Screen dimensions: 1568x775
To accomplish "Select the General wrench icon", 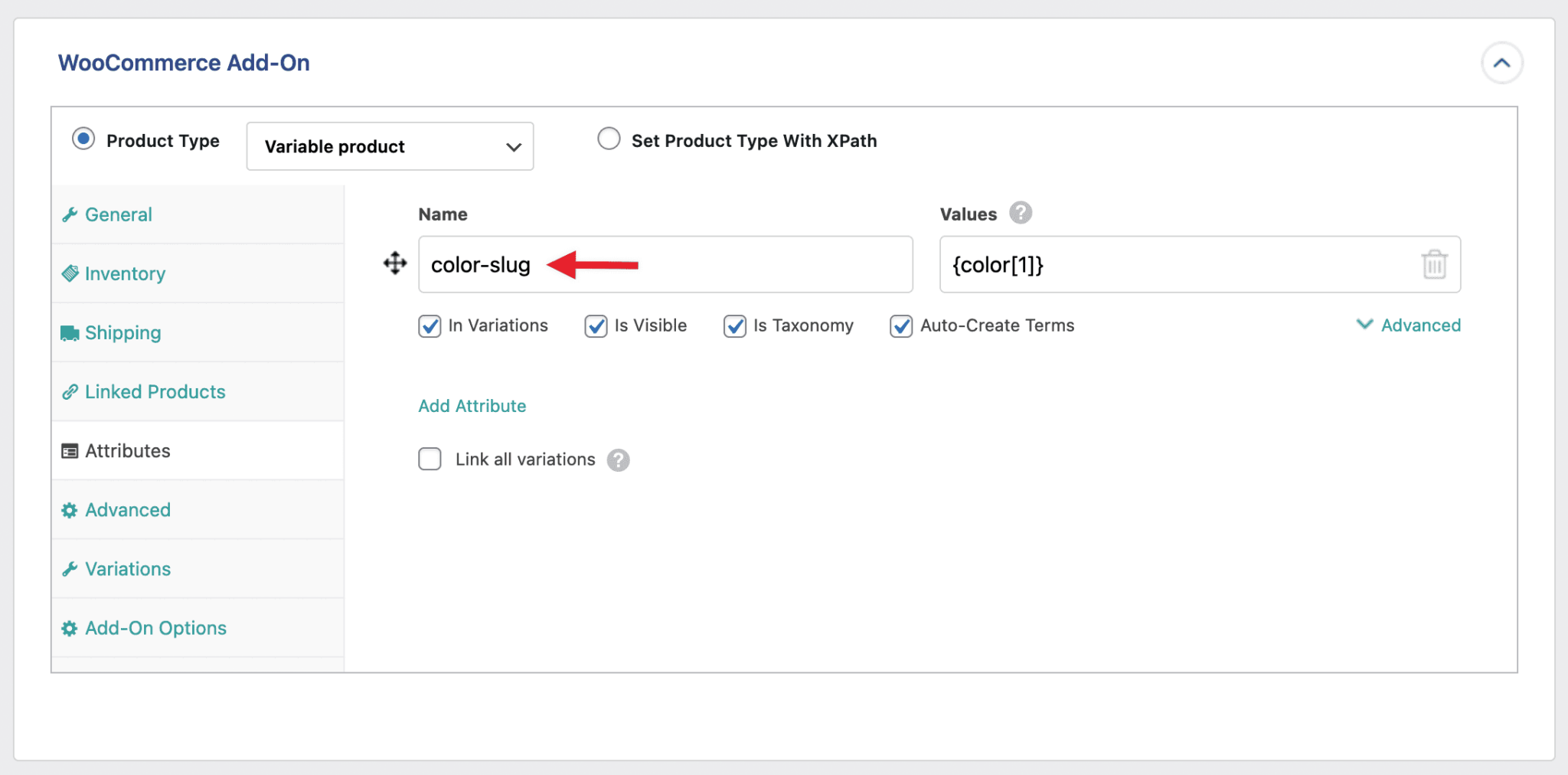I will tap(70, 214).
